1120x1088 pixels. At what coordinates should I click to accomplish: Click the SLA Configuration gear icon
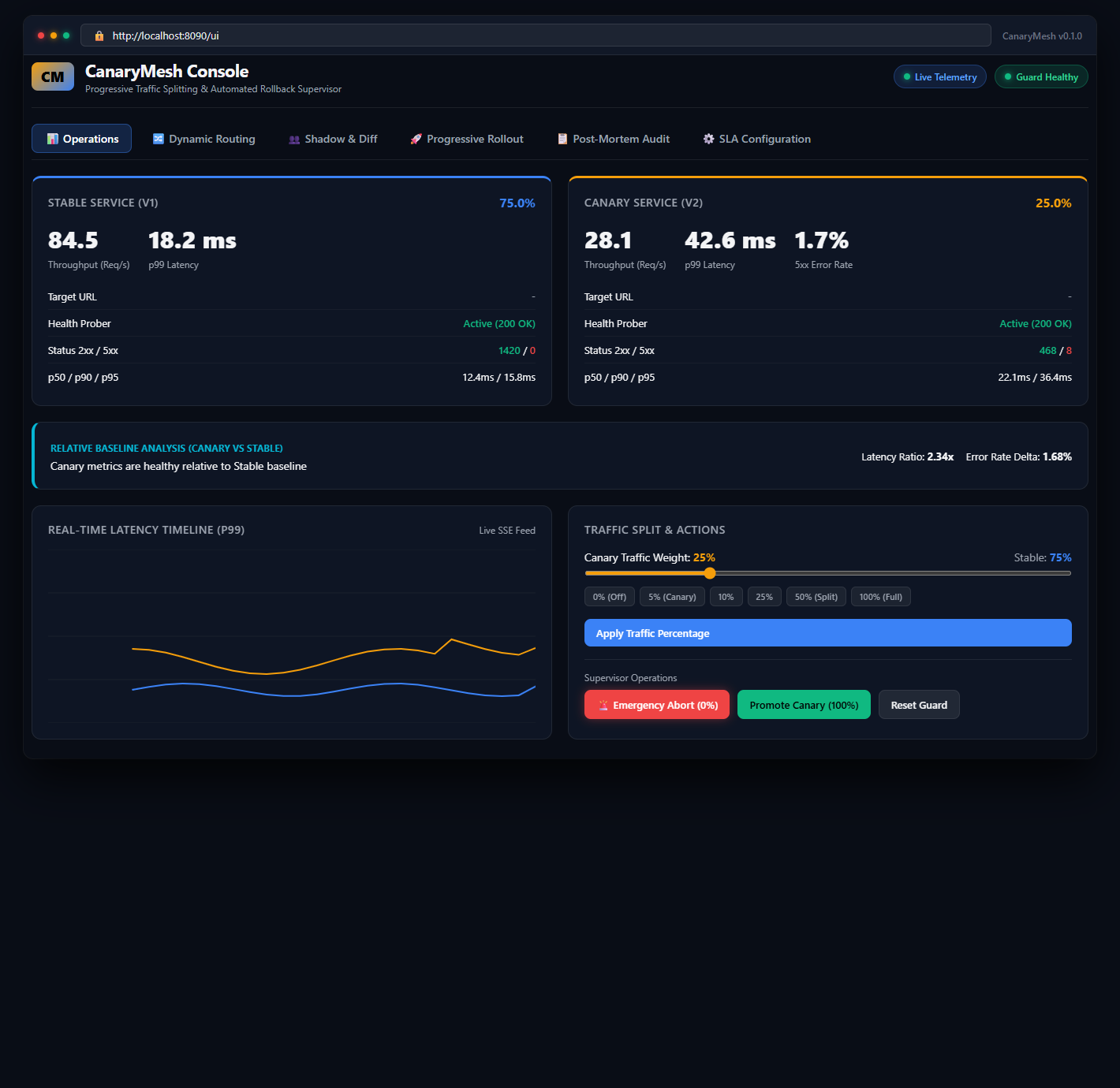(x=708, y=139)
